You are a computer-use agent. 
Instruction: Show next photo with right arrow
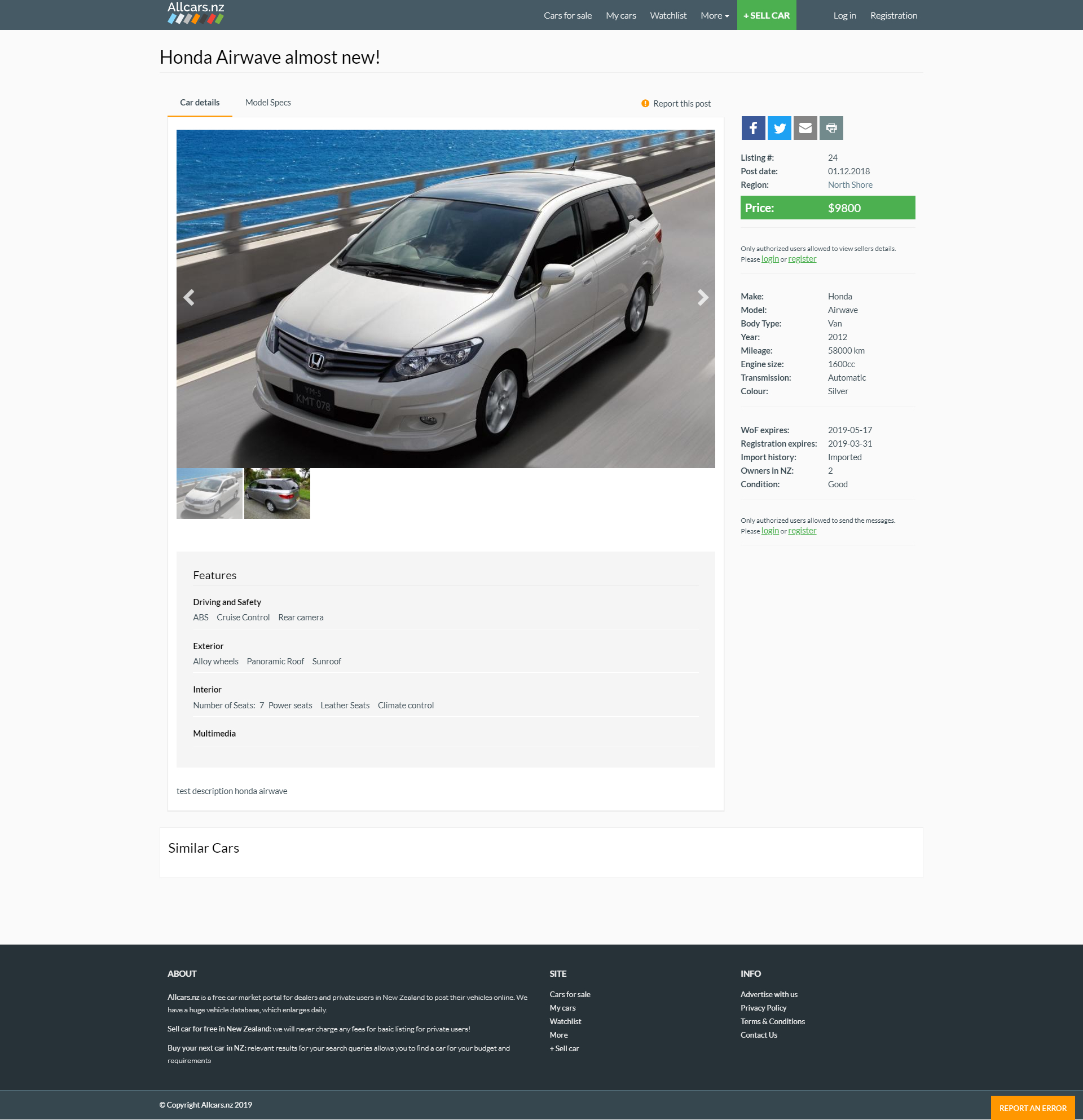(x=702, y=297)
